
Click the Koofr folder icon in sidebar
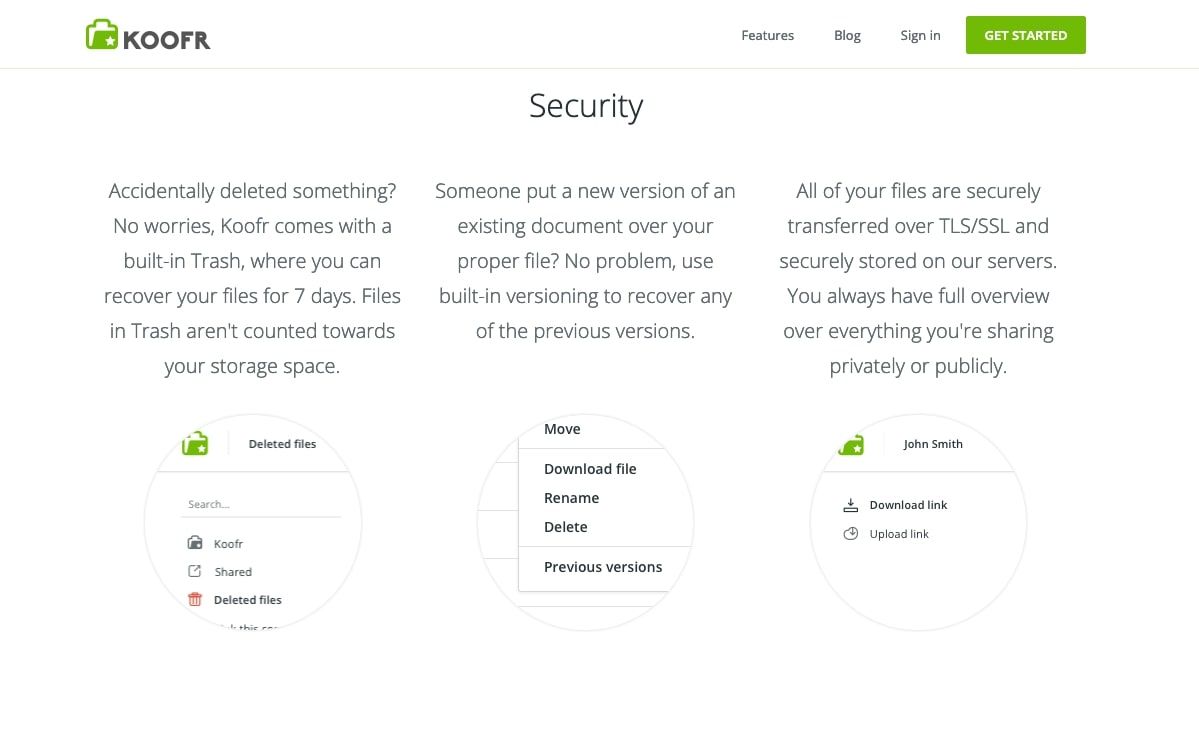195,543
